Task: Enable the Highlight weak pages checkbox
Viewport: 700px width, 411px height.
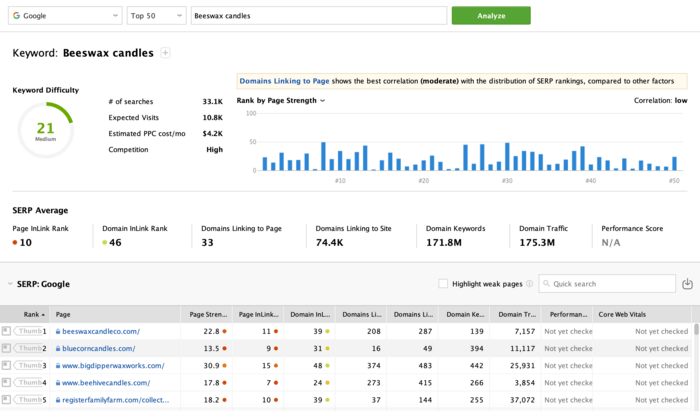Action: pyautogui.click(x=443, y=284)
